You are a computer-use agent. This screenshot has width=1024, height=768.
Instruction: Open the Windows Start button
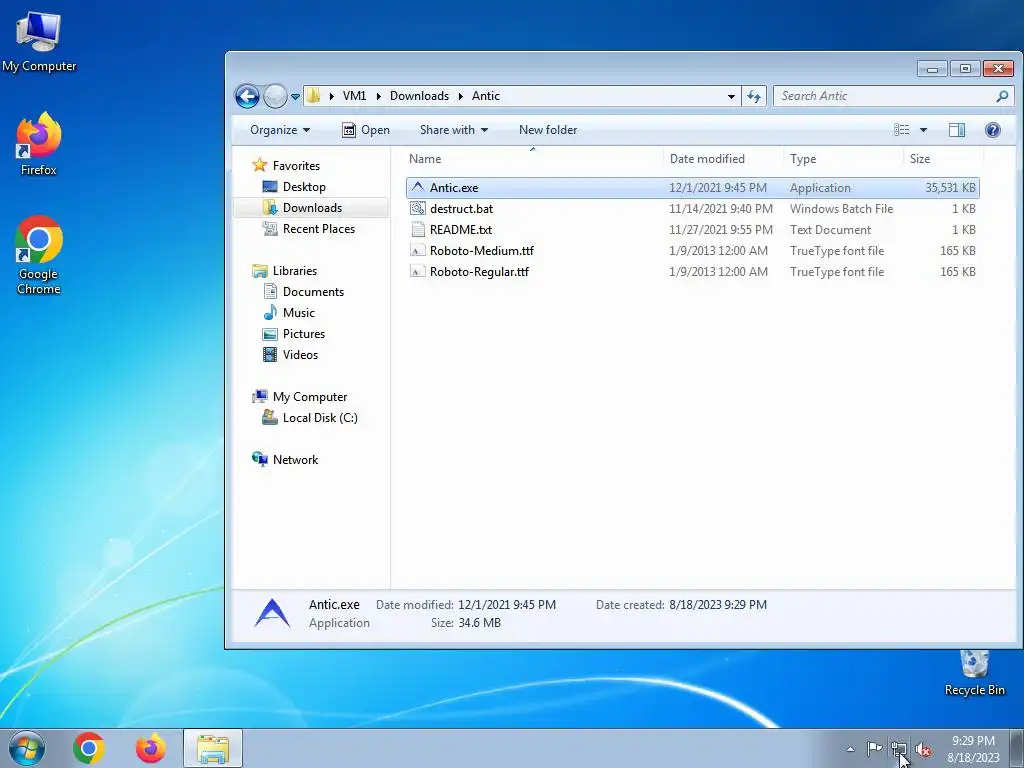(x=27, y=748)
